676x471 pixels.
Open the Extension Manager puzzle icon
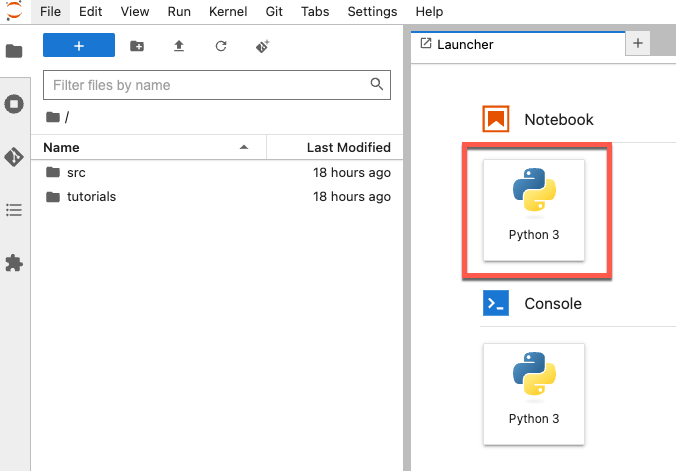click(14, 263)
